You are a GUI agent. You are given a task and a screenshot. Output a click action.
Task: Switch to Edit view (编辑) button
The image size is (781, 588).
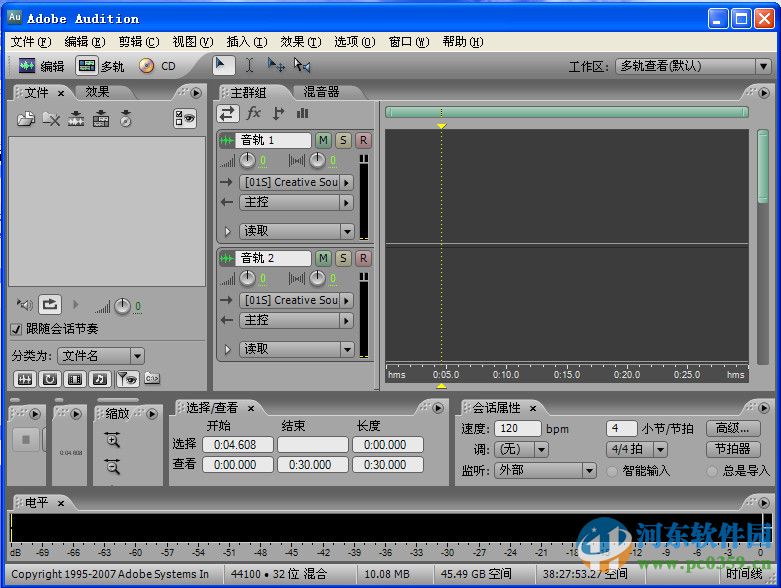point(42,66)
